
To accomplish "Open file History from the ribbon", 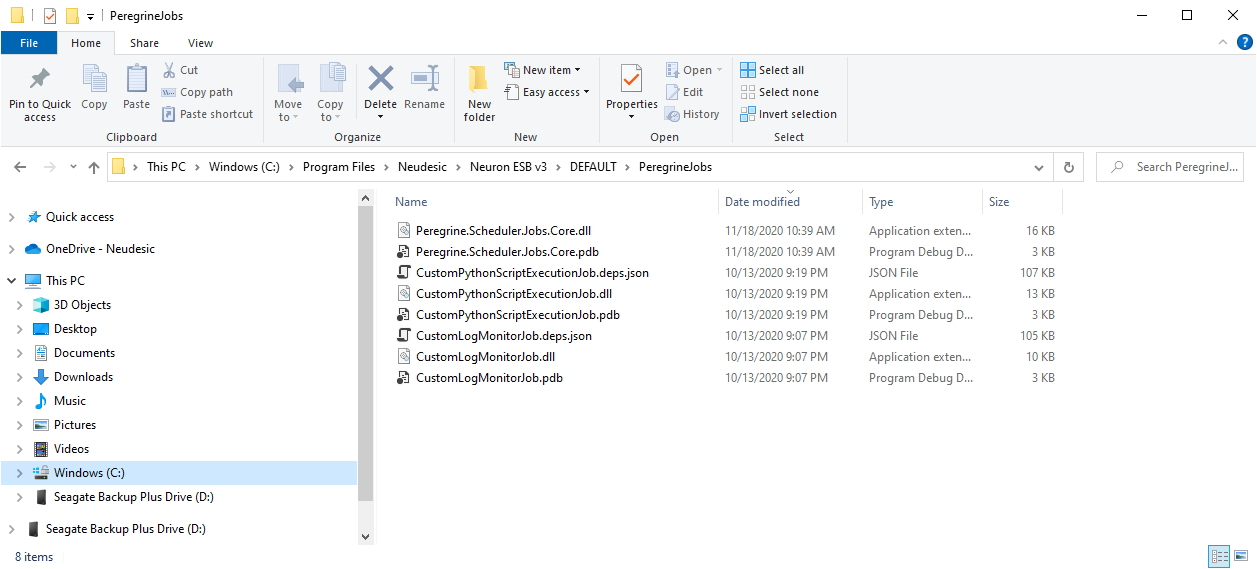I will point(692,114).
